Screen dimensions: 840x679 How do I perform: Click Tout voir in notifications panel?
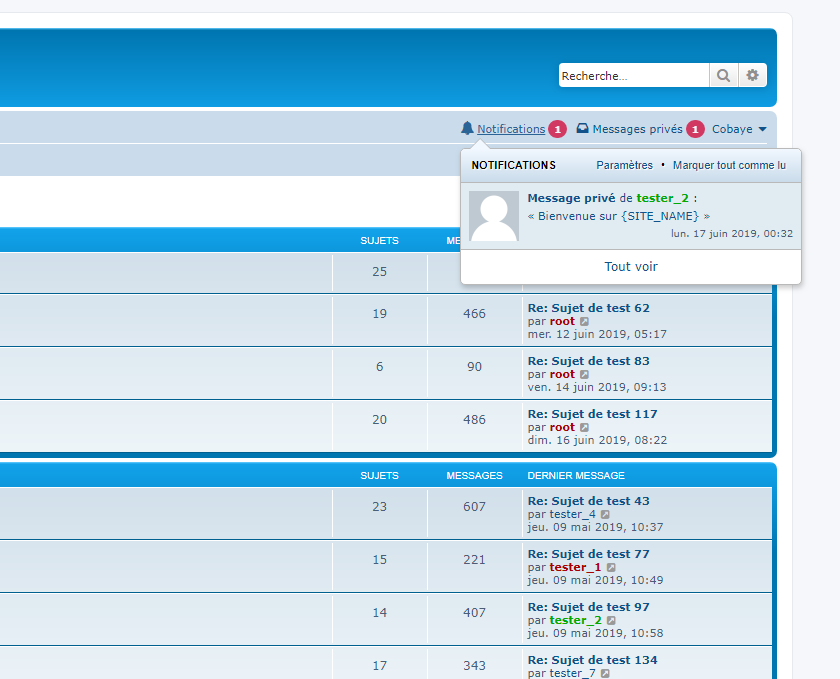click(x=631, y=266)
